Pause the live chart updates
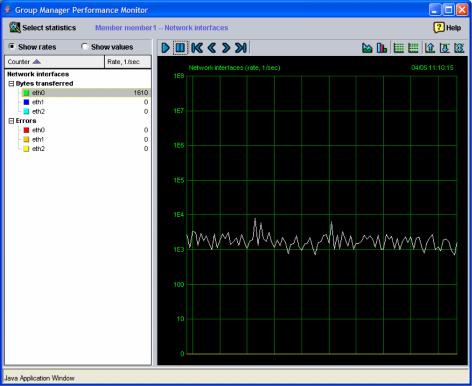This screenshot has height=386, width=472. 180,48
